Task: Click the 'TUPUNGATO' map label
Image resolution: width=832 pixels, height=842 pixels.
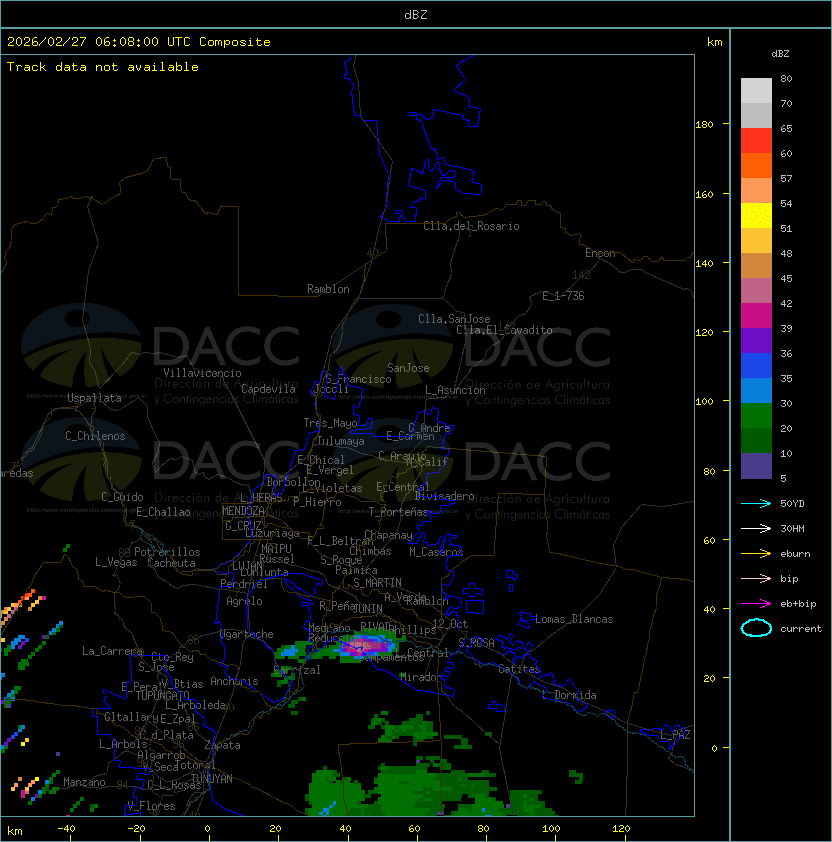Action: tap(163, 696)
